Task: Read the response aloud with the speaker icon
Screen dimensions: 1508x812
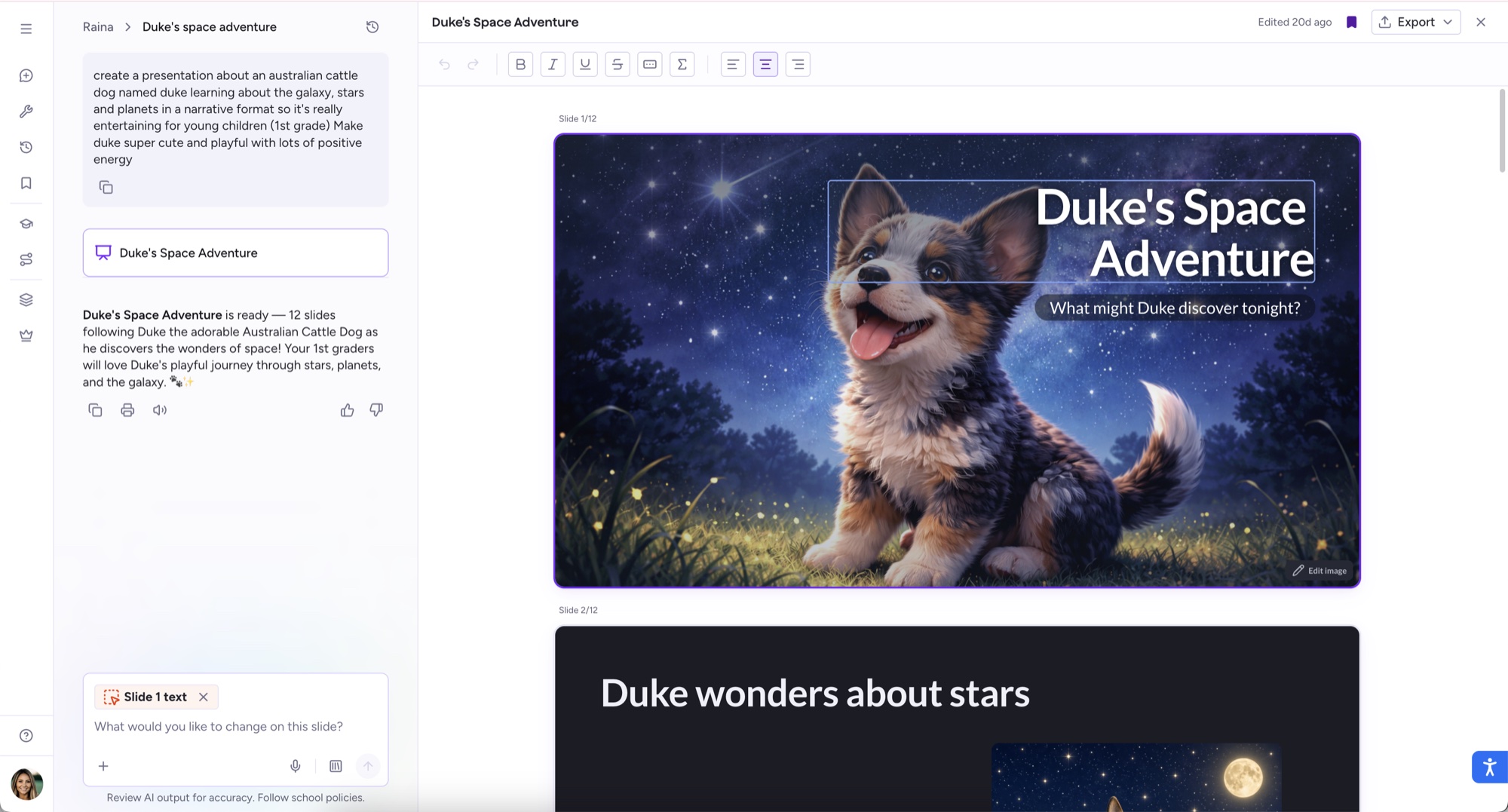Action: point(160,410)
